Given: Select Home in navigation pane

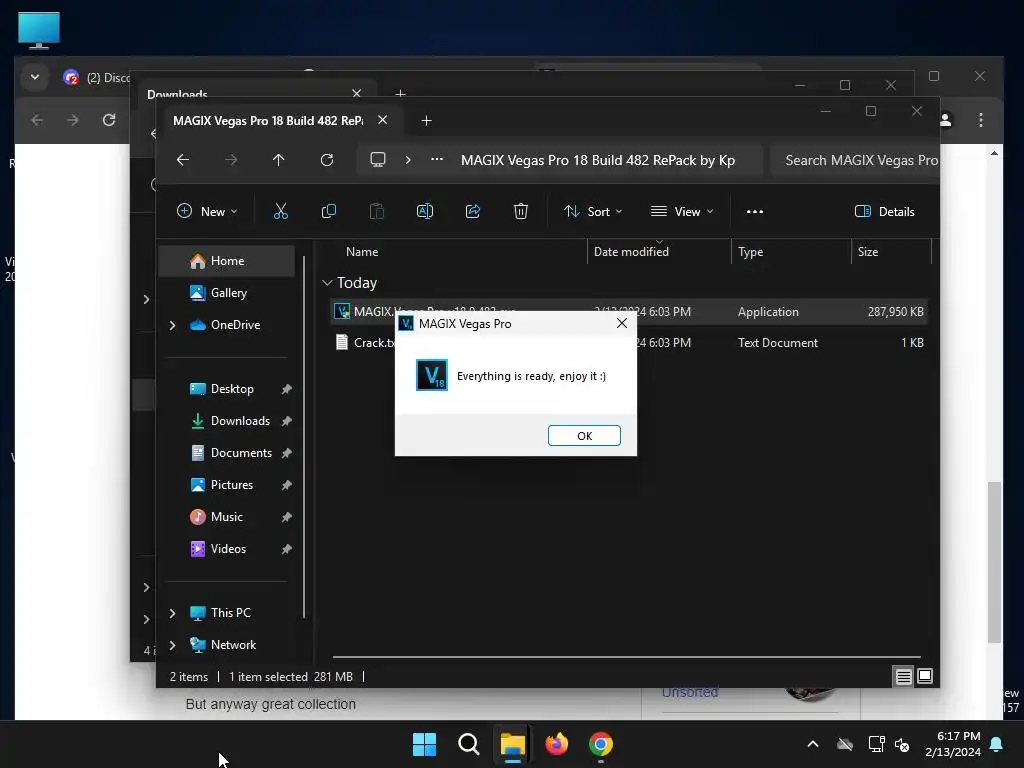Looking at the screenshot, I should pos(227,261).
